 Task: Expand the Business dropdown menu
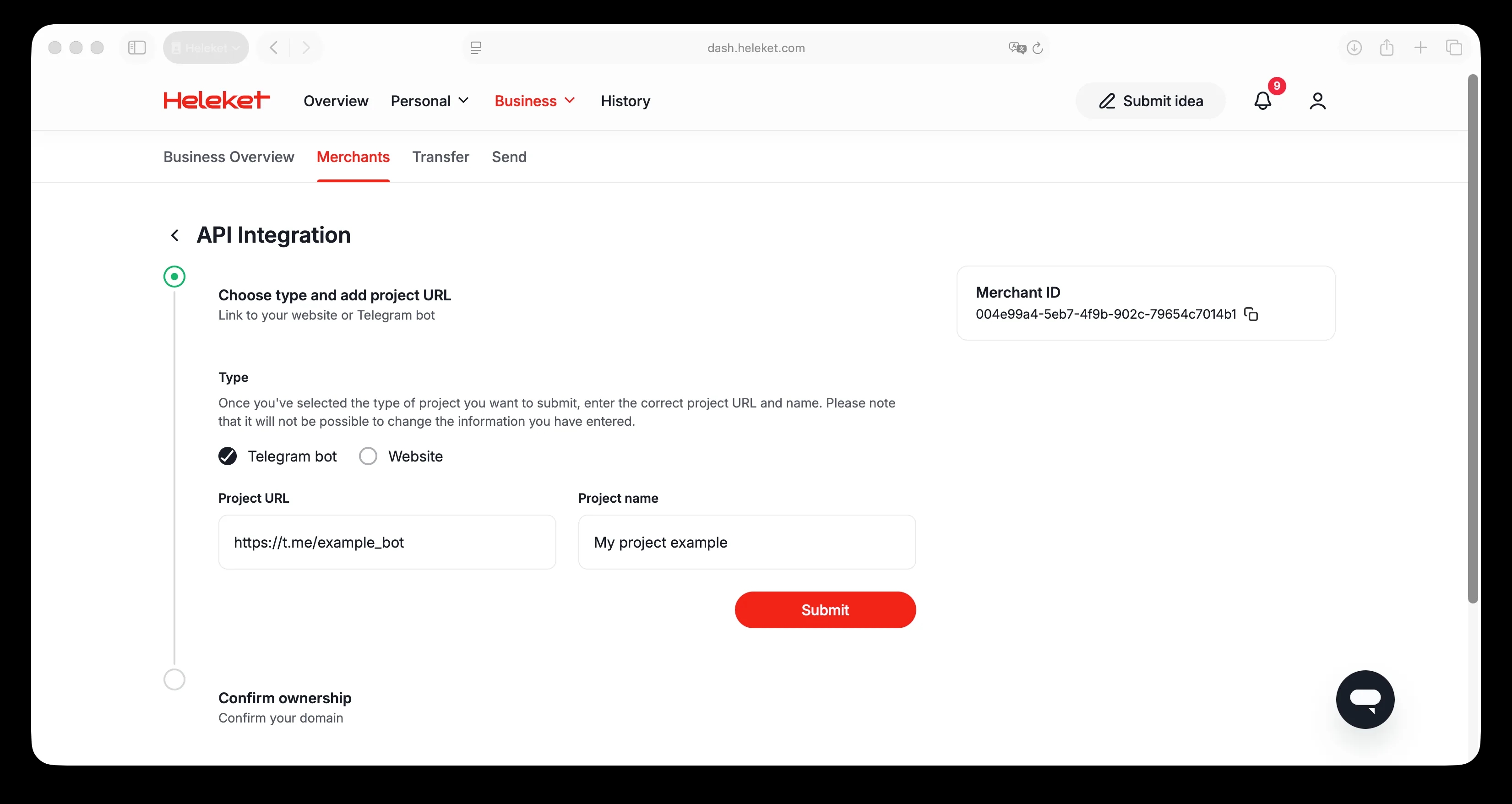click(x=534, y=101)
